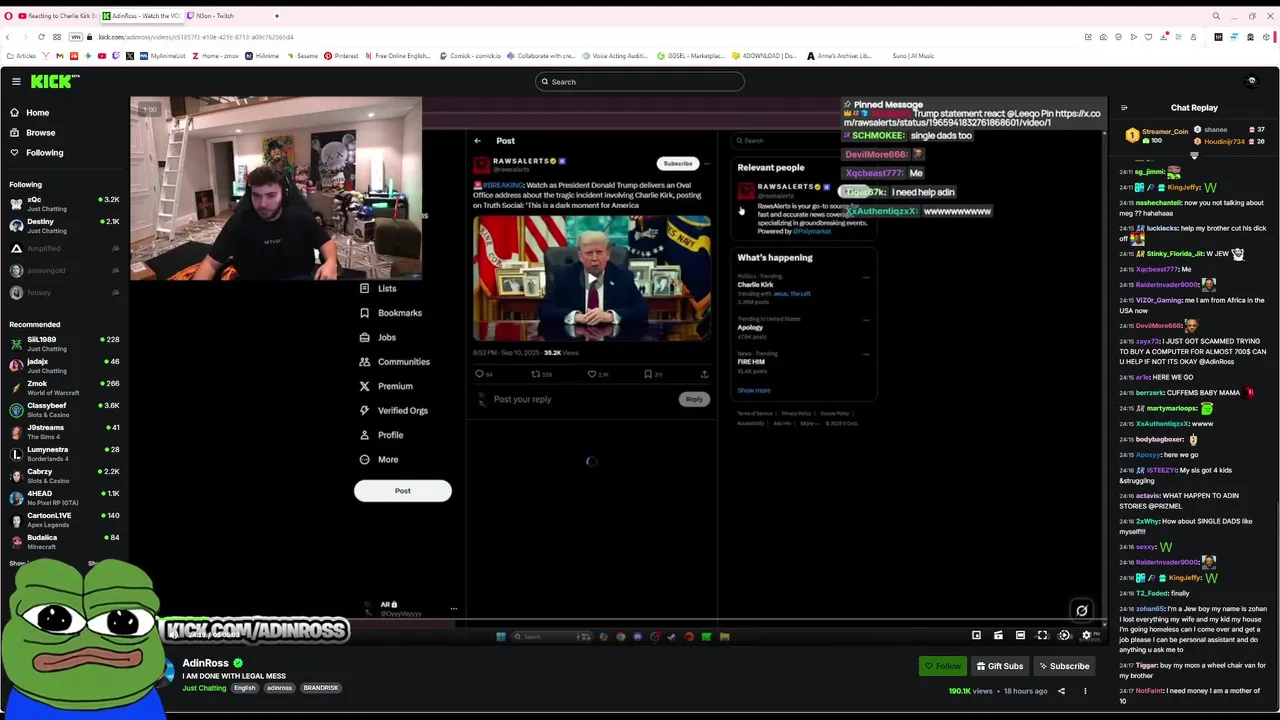Viewport: 1280px width, 720px height.
Task: Click the English tag
Action: [x=245, y=688]
